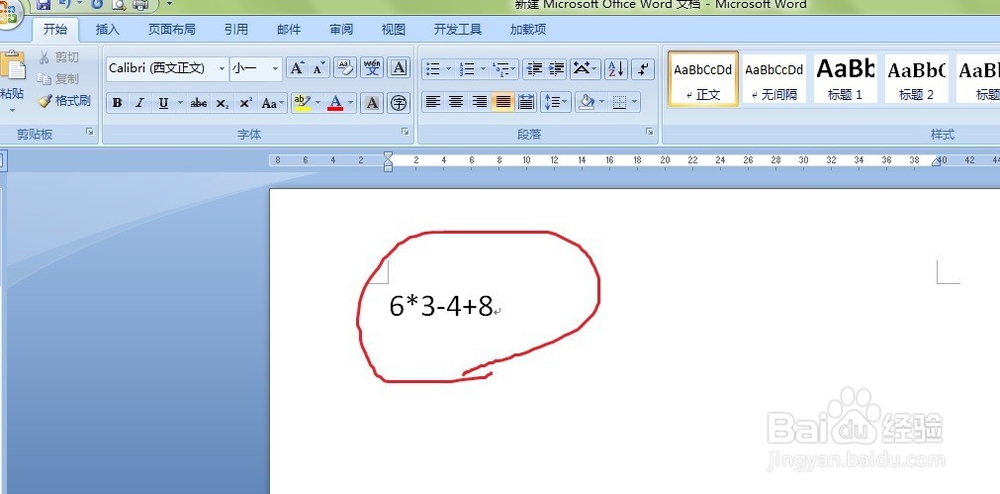
Task: Switch to the 邮件 tab
Action: click(x=289, y=29)
